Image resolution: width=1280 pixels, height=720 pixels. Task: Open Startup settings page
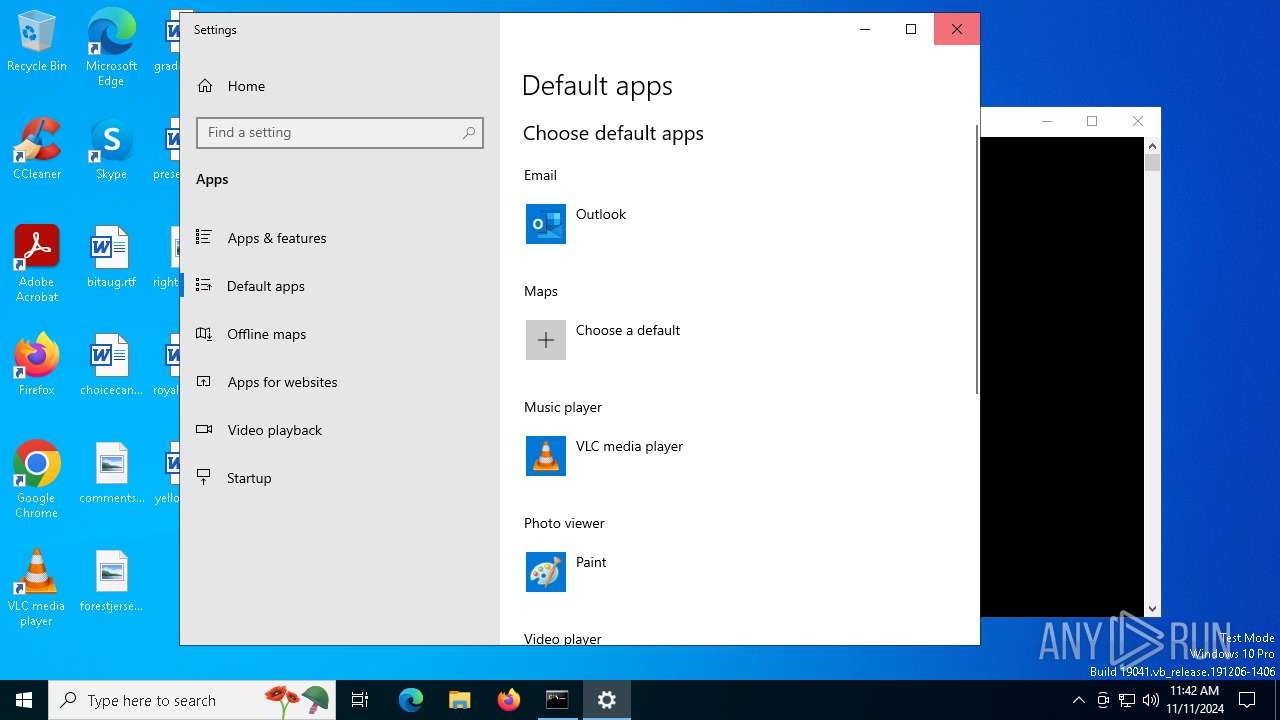click(x=340, y=478)
